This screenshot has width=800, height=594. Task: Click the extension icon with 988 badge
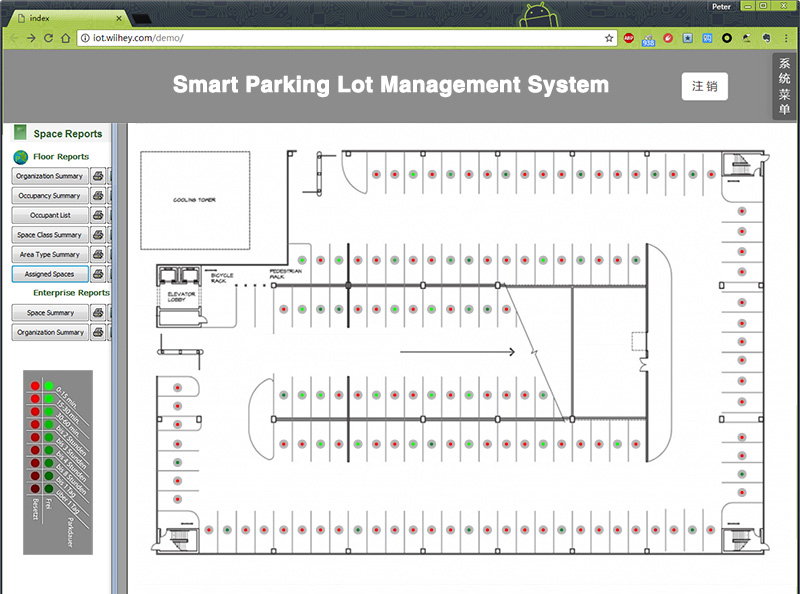pos(648,40)
